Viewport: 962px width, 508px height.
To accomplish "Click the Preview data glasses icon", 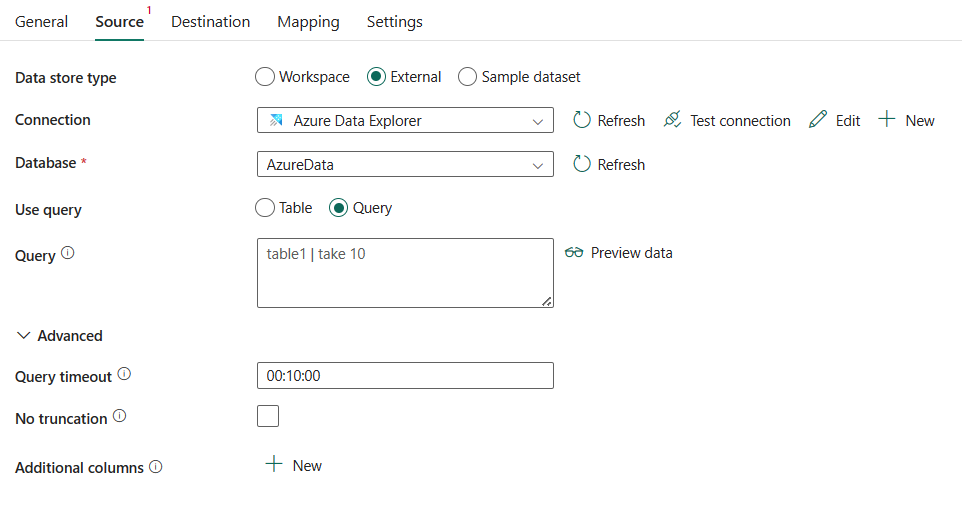I will pyautogui.click(x=574, y=252).
